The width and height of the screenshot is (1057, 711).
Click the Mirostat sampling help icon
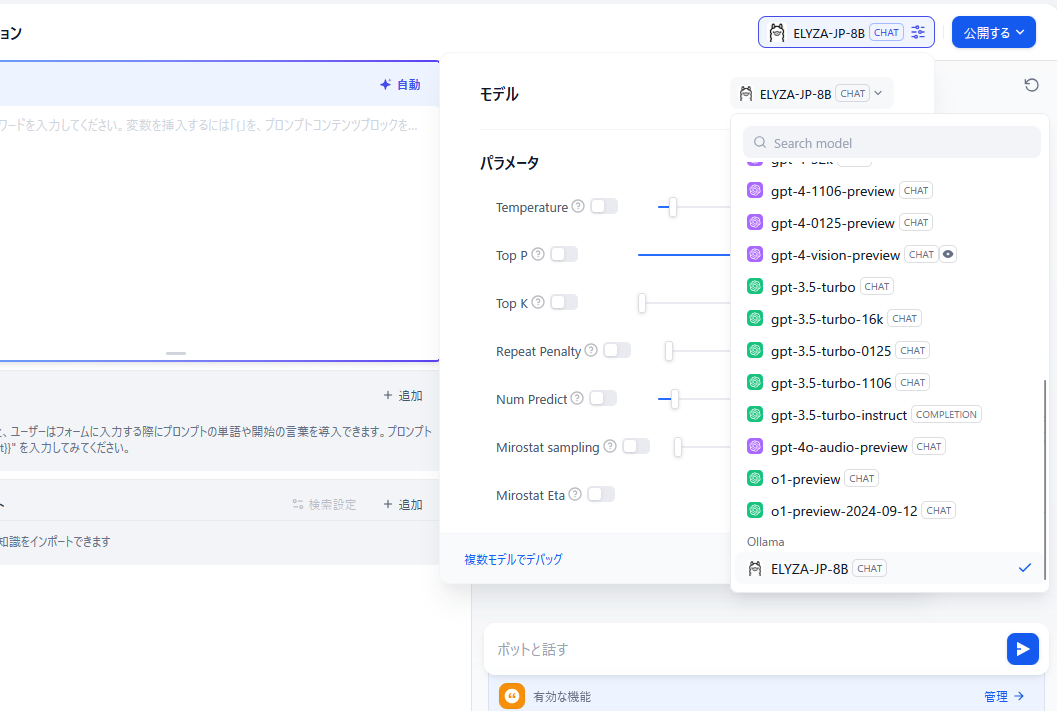coord(610,446)
